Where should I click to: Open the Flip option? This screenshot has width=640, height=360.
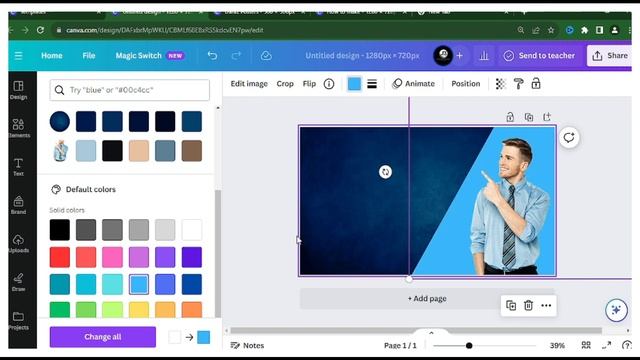click(x=309, y=84)
